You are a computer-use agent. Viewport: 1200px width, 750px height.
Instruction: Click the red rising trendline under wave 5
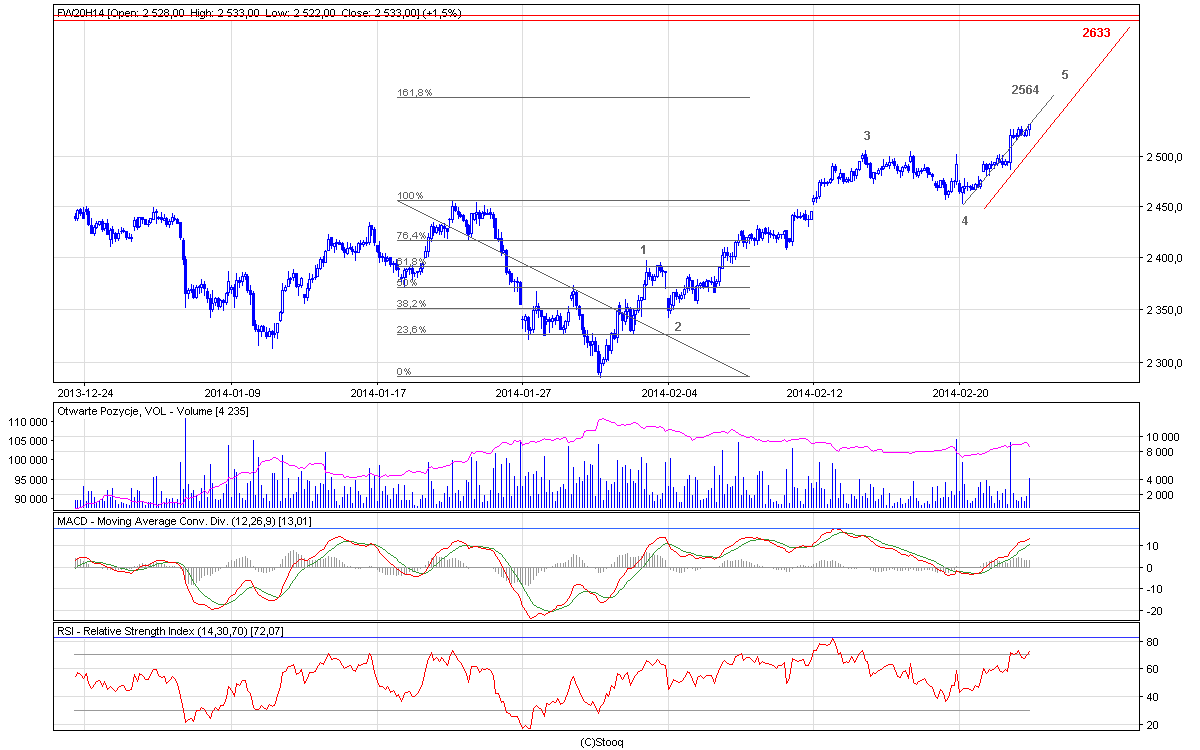[1057, 118]
